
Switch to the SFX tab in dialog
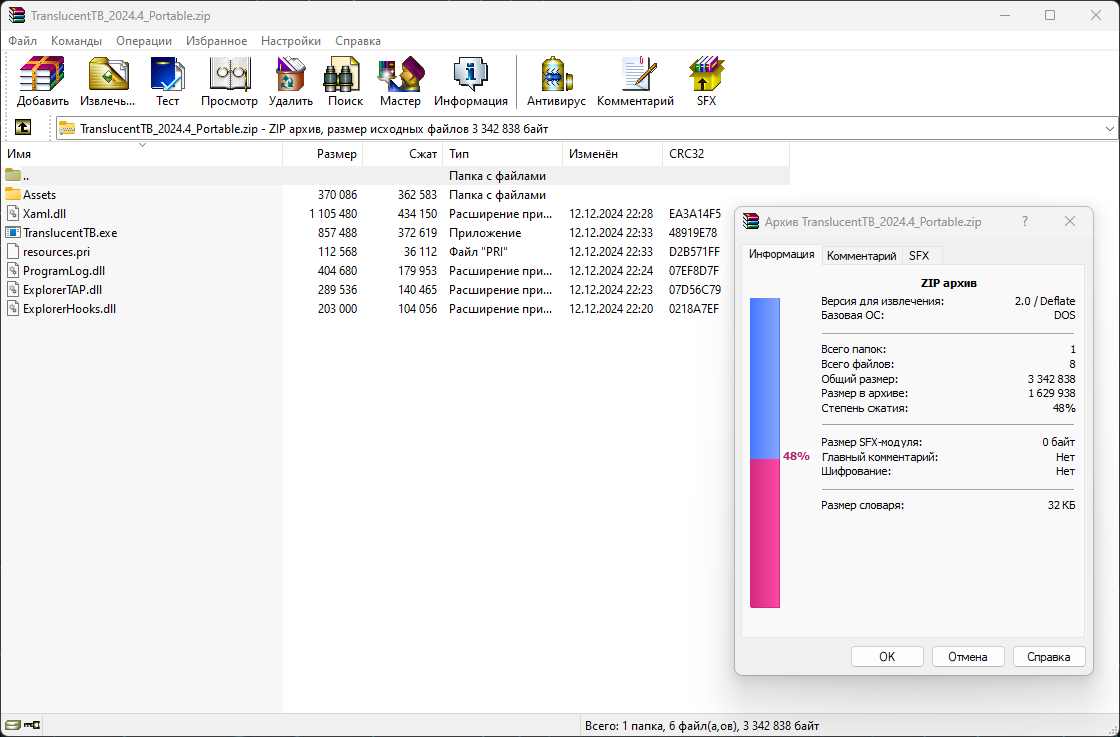[918, 256]
